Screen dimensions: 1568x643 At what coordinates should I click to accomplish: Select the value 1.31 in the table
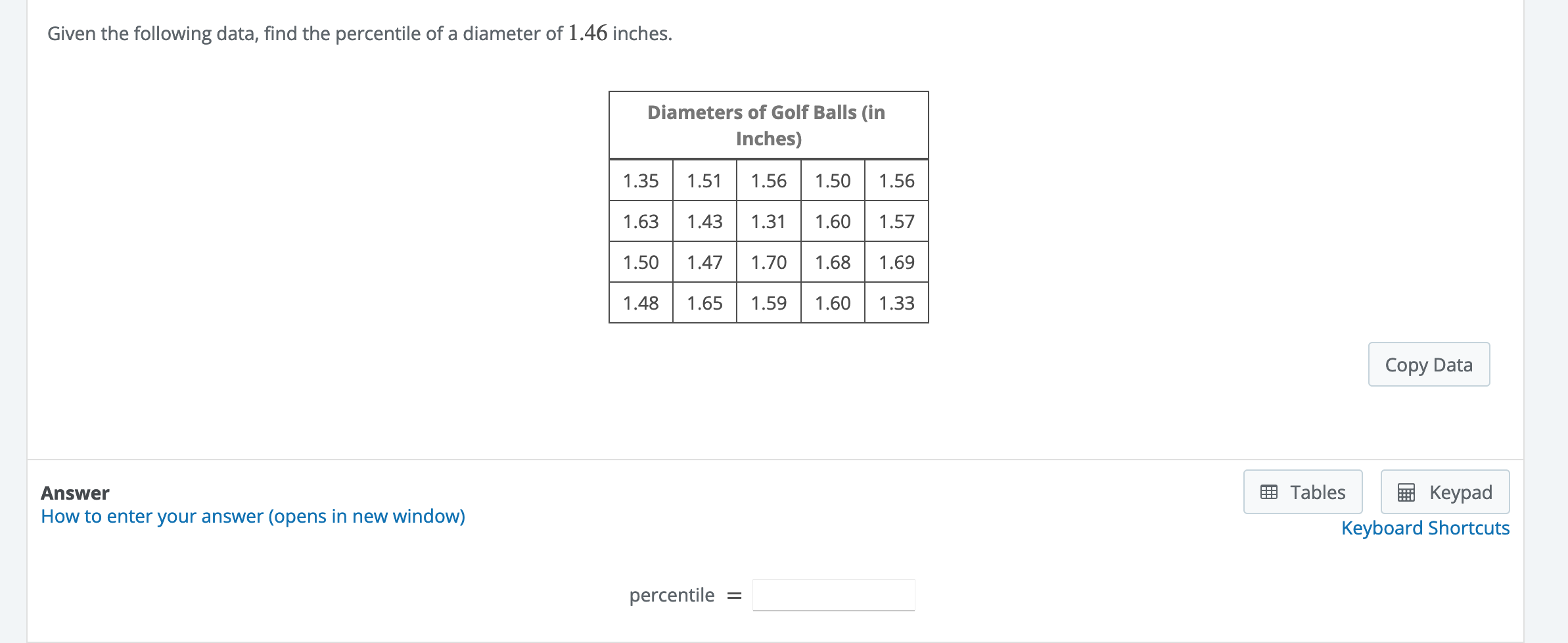[769, 221]
